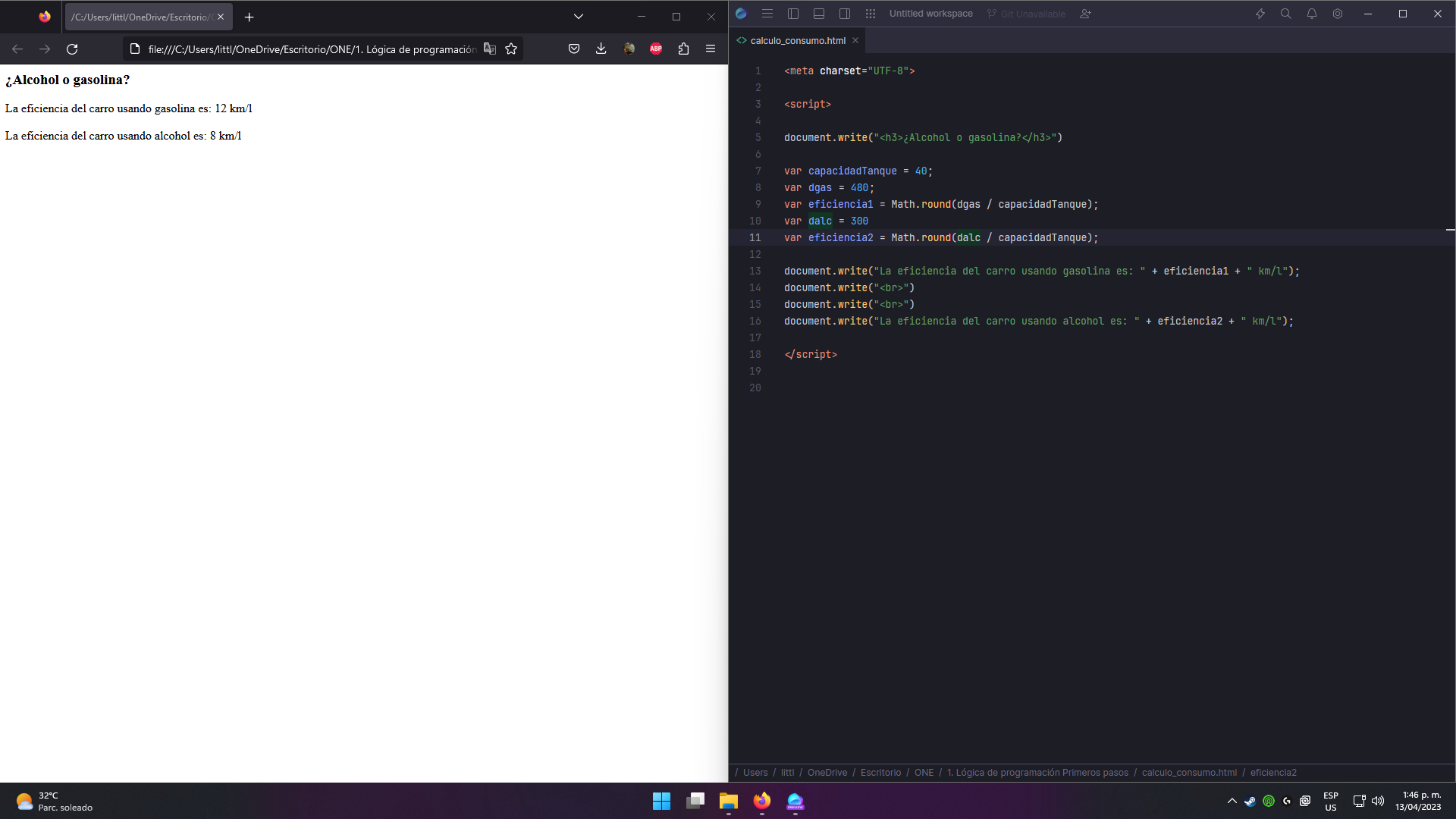Click the add collaborator person icon
1456x819 pixels.
coord(1085,14)
